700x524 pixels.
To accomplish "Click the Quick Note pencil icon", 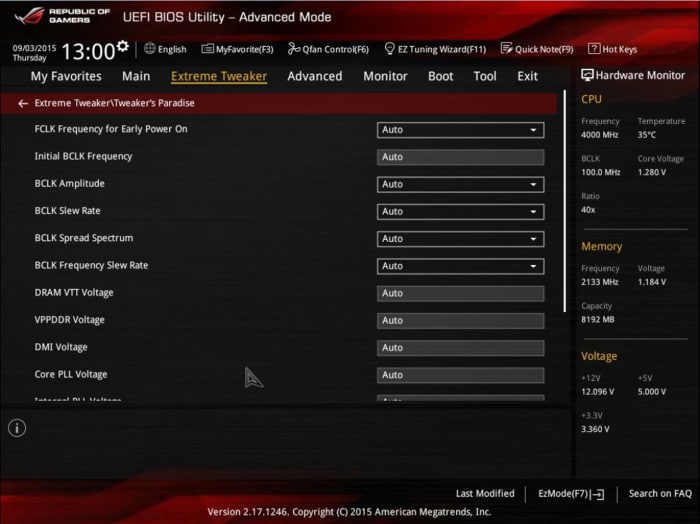I will 506,48.
